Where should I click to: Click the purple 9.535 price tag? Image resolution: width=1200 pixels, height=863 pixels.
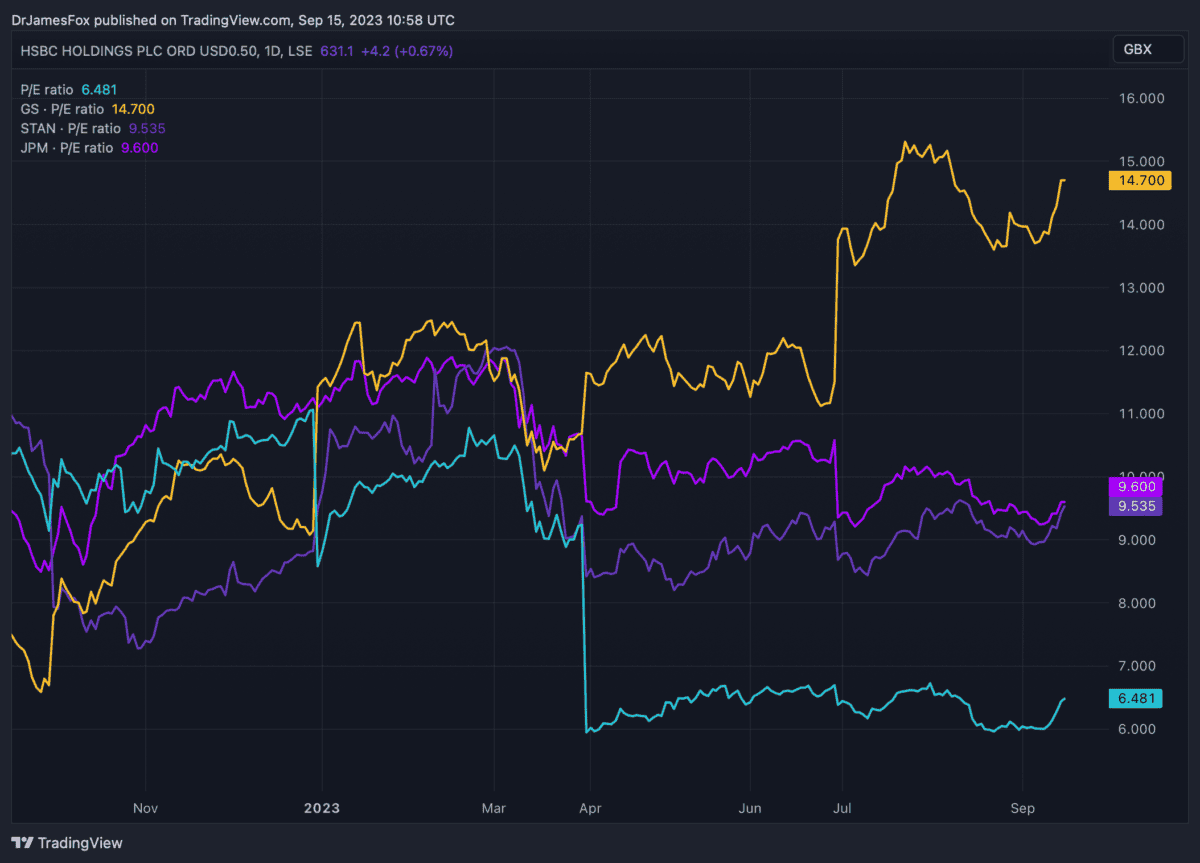click(x=1135, y=506)
